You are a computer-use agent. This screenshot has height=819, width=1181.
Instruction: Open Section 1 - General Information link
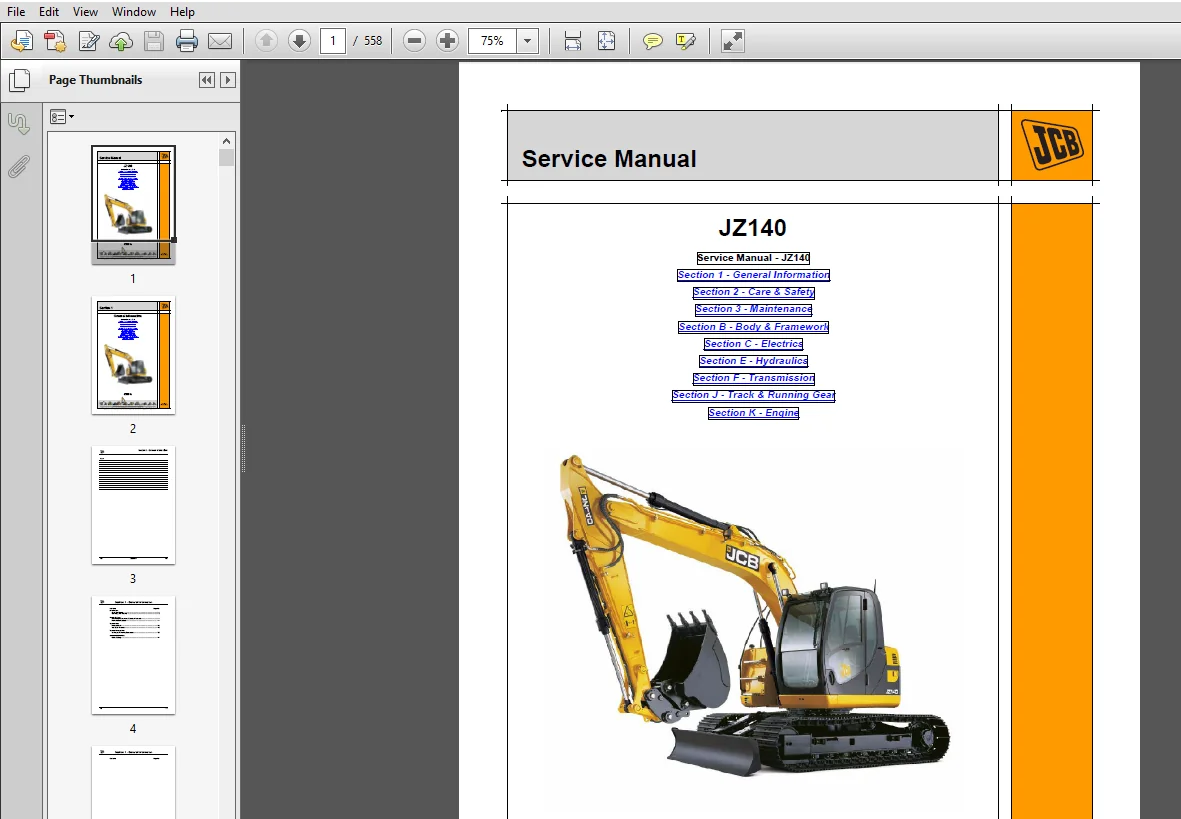[753, 275]
